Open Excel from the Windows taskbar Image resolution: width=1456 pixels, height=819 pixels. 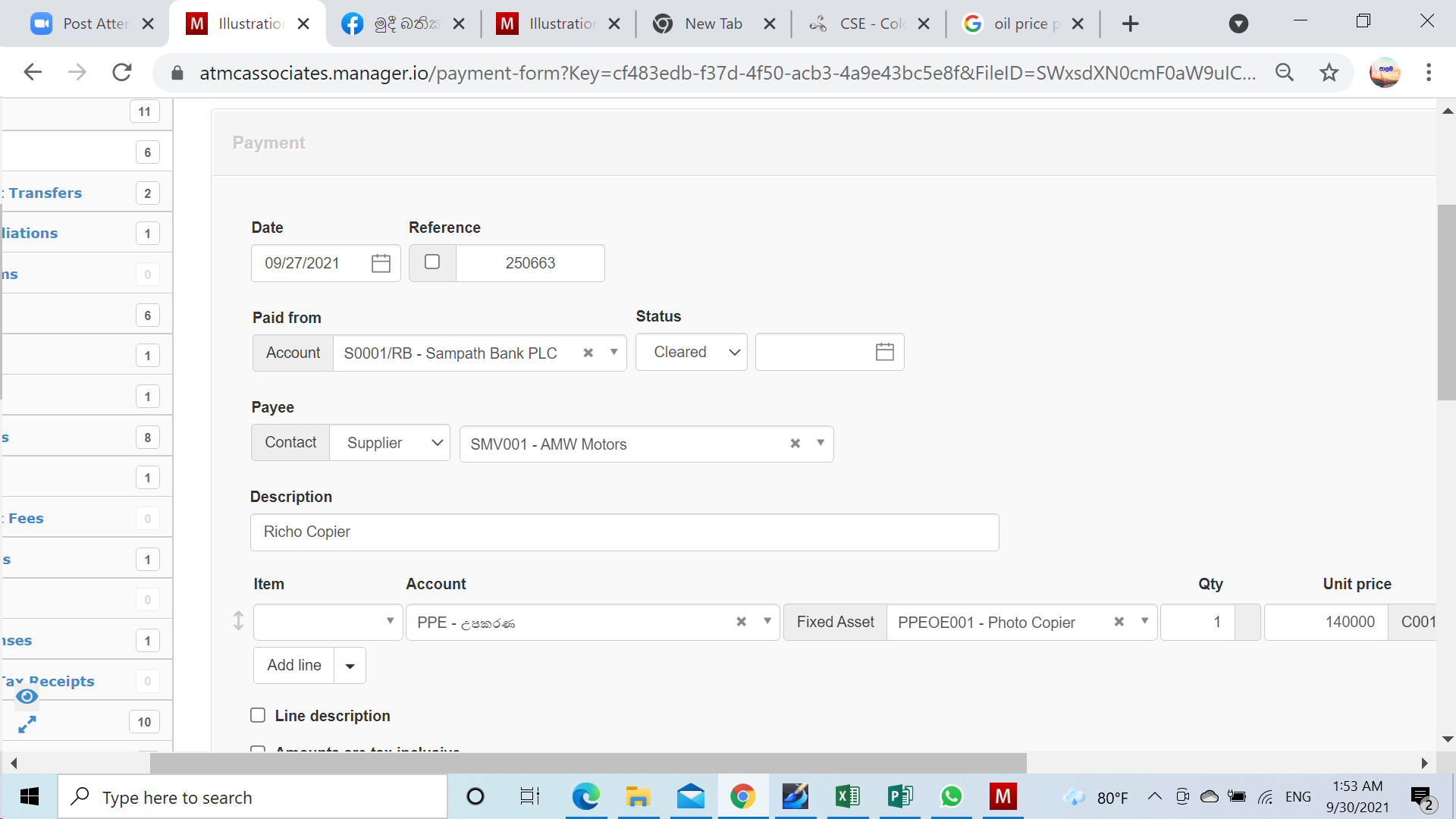847,796
